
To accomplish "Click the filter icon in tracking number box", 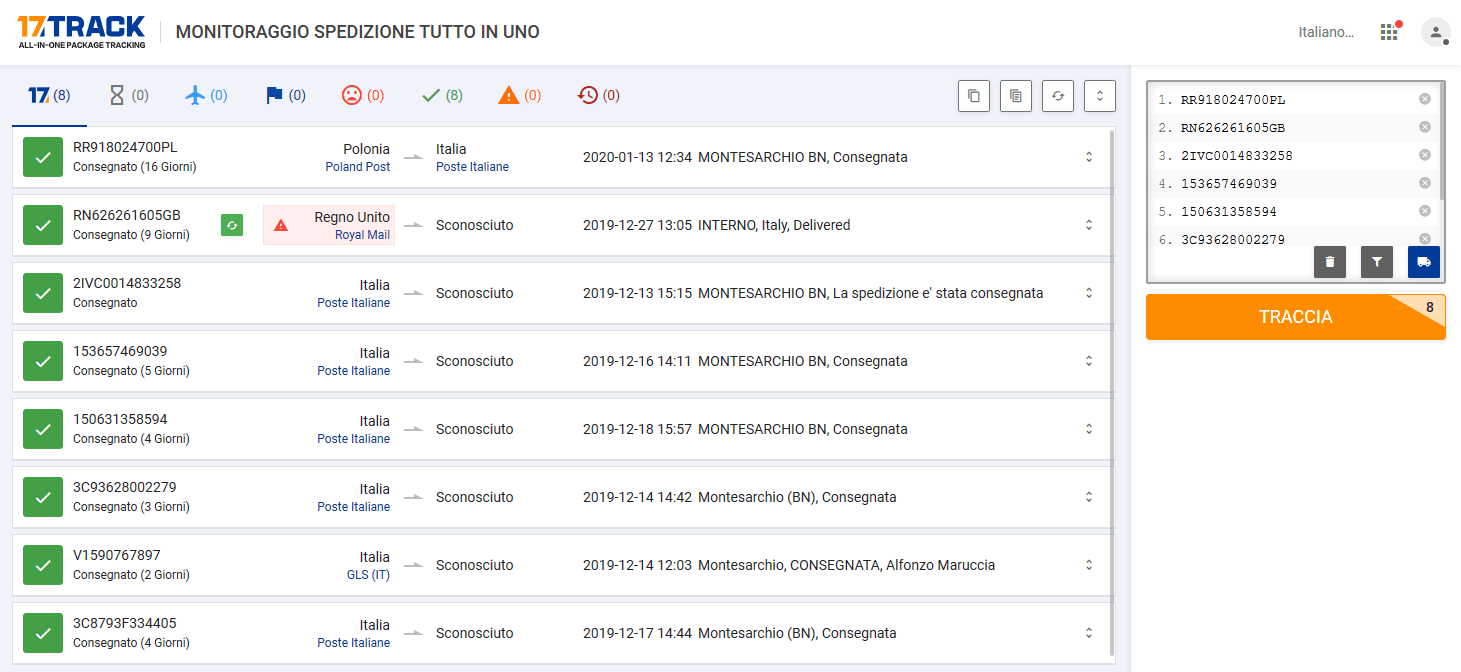I will click(x=1376, y=262).
